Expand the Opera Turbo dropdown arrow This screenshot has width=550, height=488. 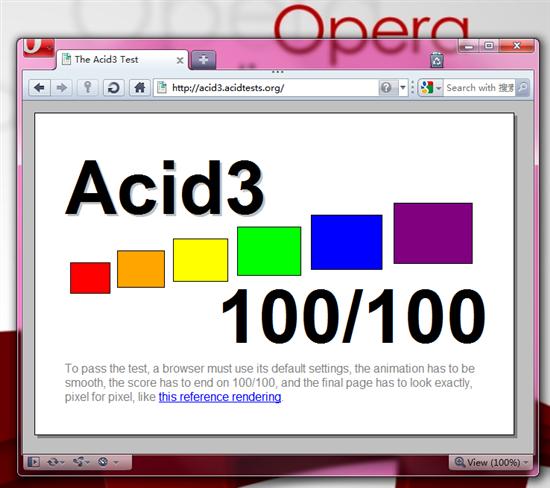pos(116,462)
